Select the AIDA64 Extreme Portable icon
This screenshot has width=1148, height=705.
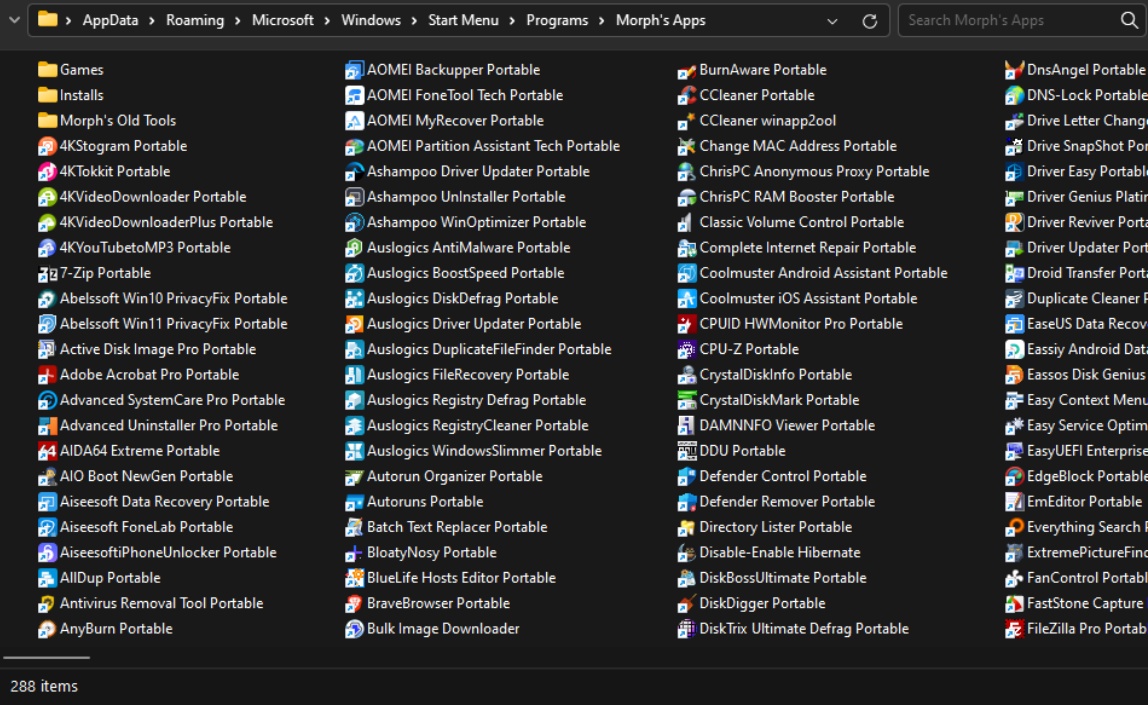[47, 451]
